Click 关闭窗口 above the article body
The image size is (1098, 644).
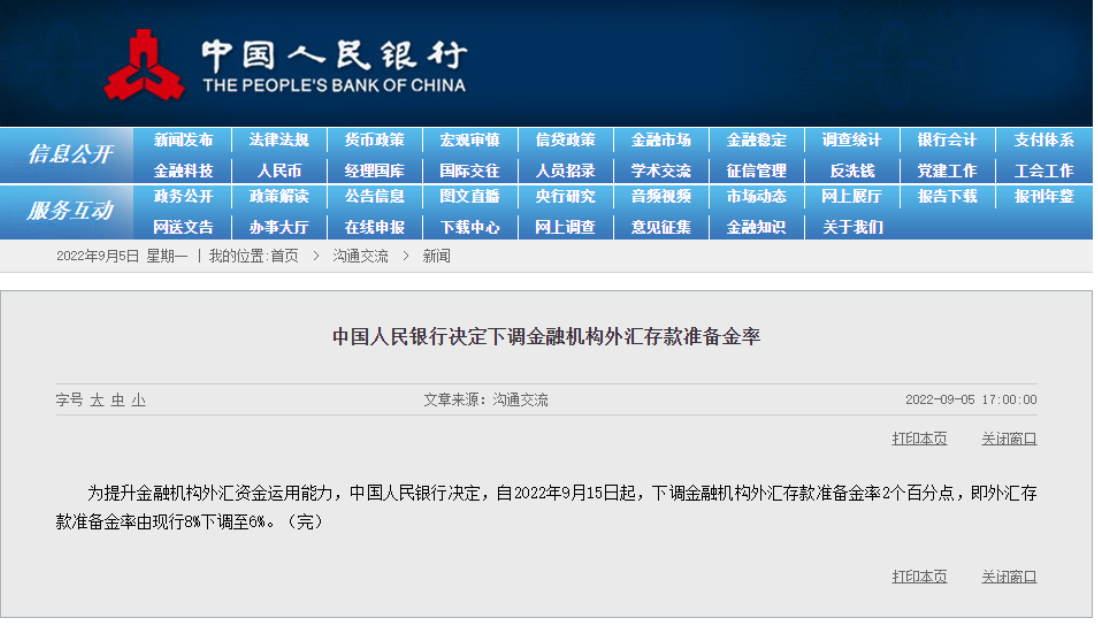tap(1009, 439)
